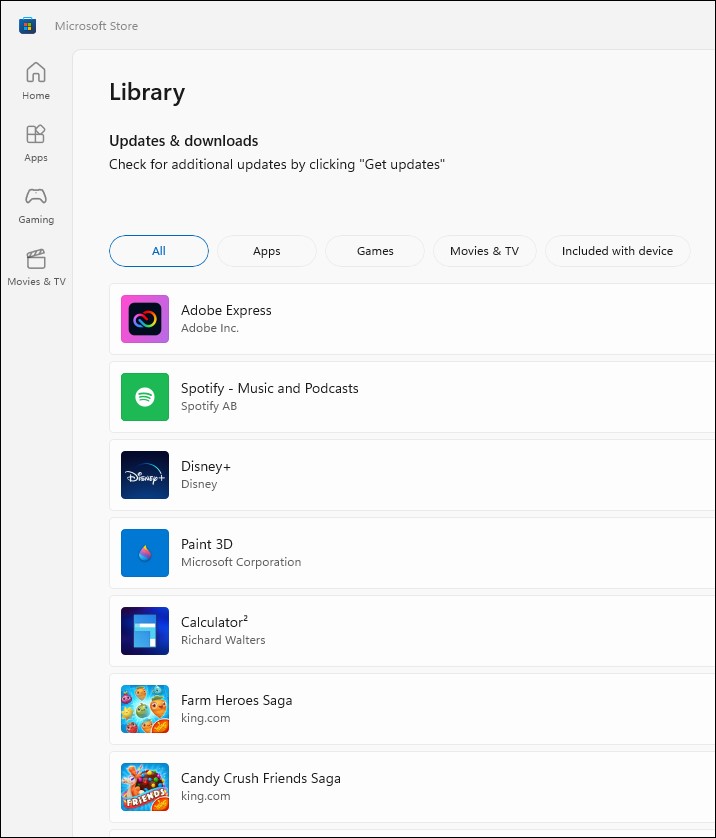Click the Disney+ app icon
The height and width of the screenshot is (838, 716).
coord(145,475)
